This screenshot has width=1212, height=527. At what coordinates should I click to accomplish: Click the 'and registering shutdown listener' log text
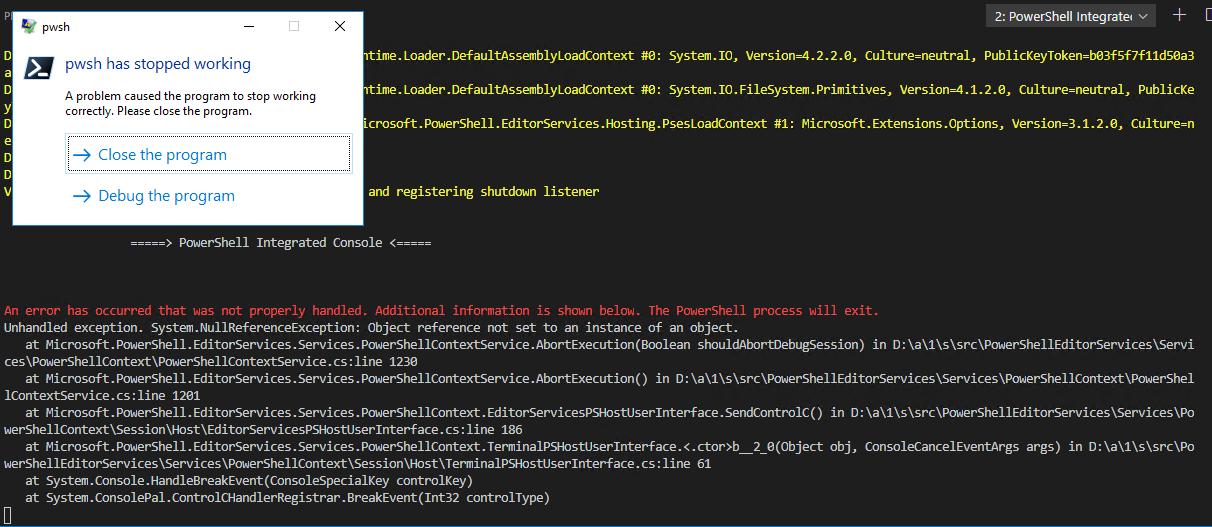pos(484,192)
